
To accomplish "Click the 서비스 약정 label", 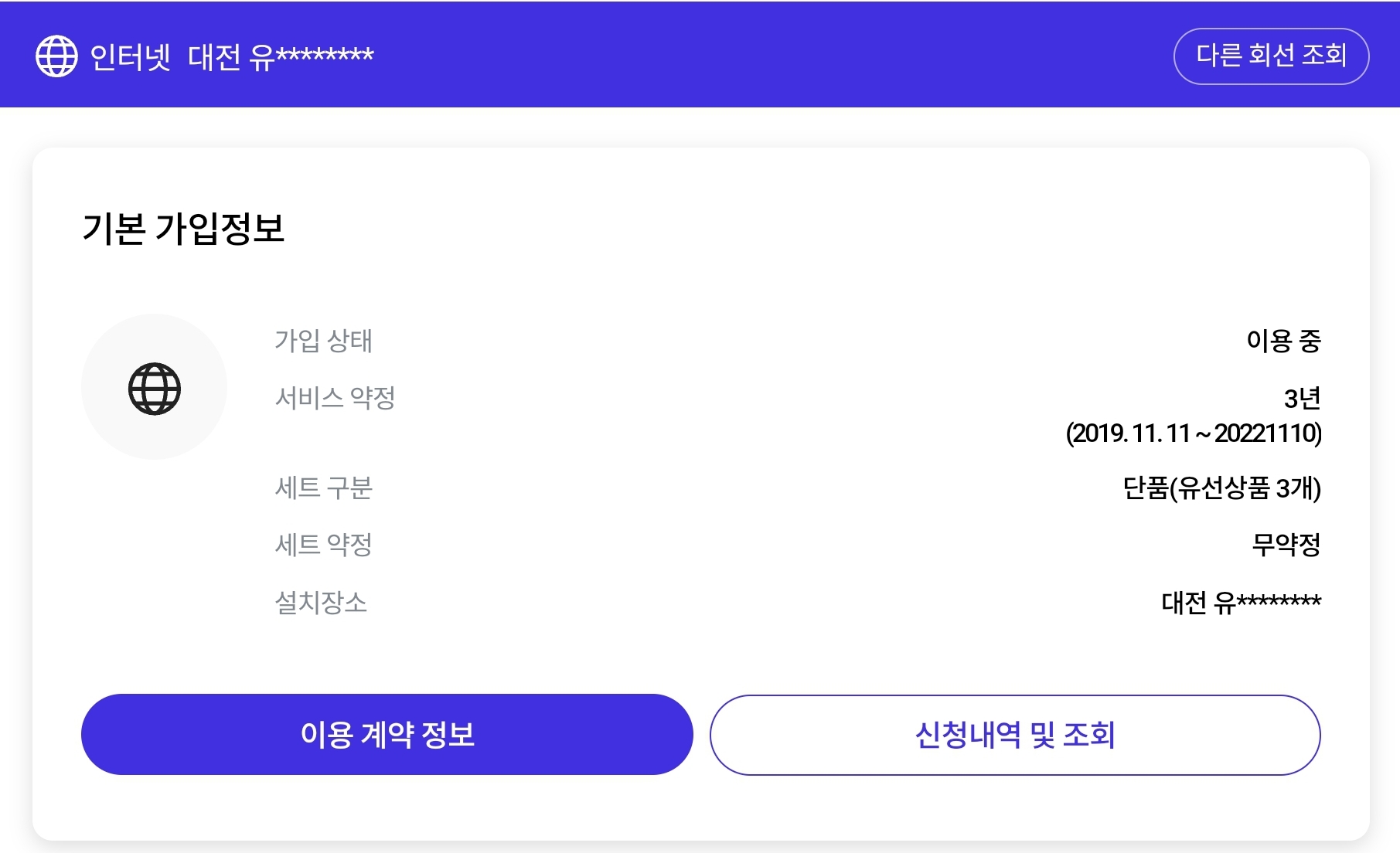I will (x=335, y=397).
